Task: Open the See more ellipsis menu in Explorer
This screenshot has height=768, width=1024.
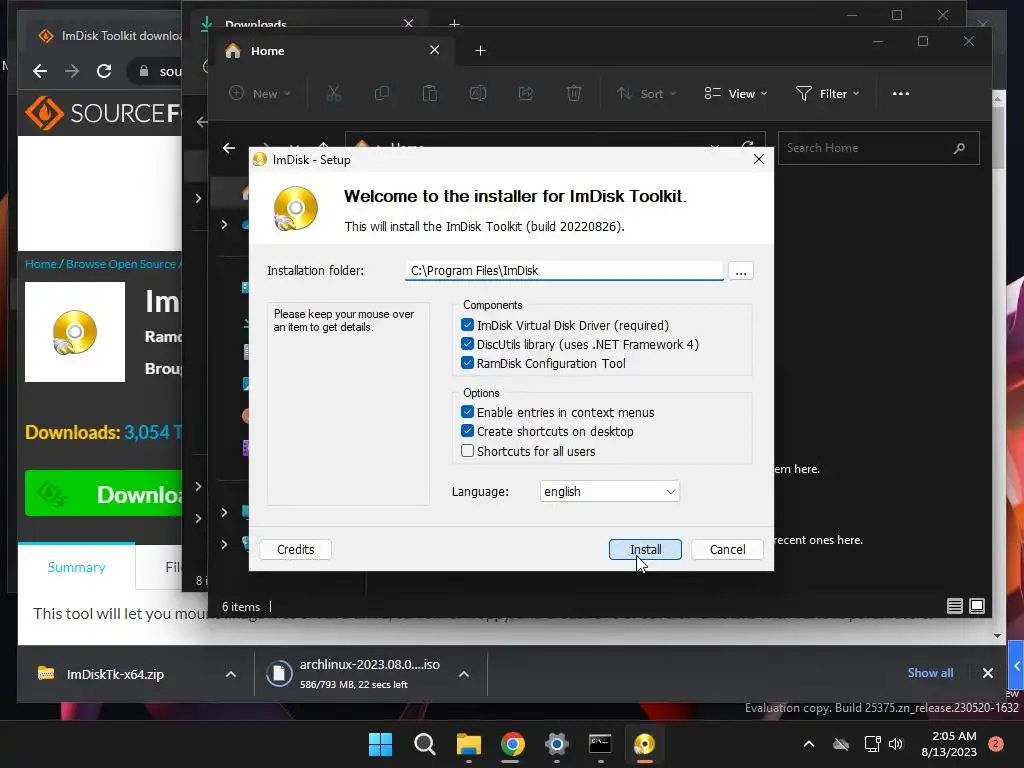Action: (901, 93)
